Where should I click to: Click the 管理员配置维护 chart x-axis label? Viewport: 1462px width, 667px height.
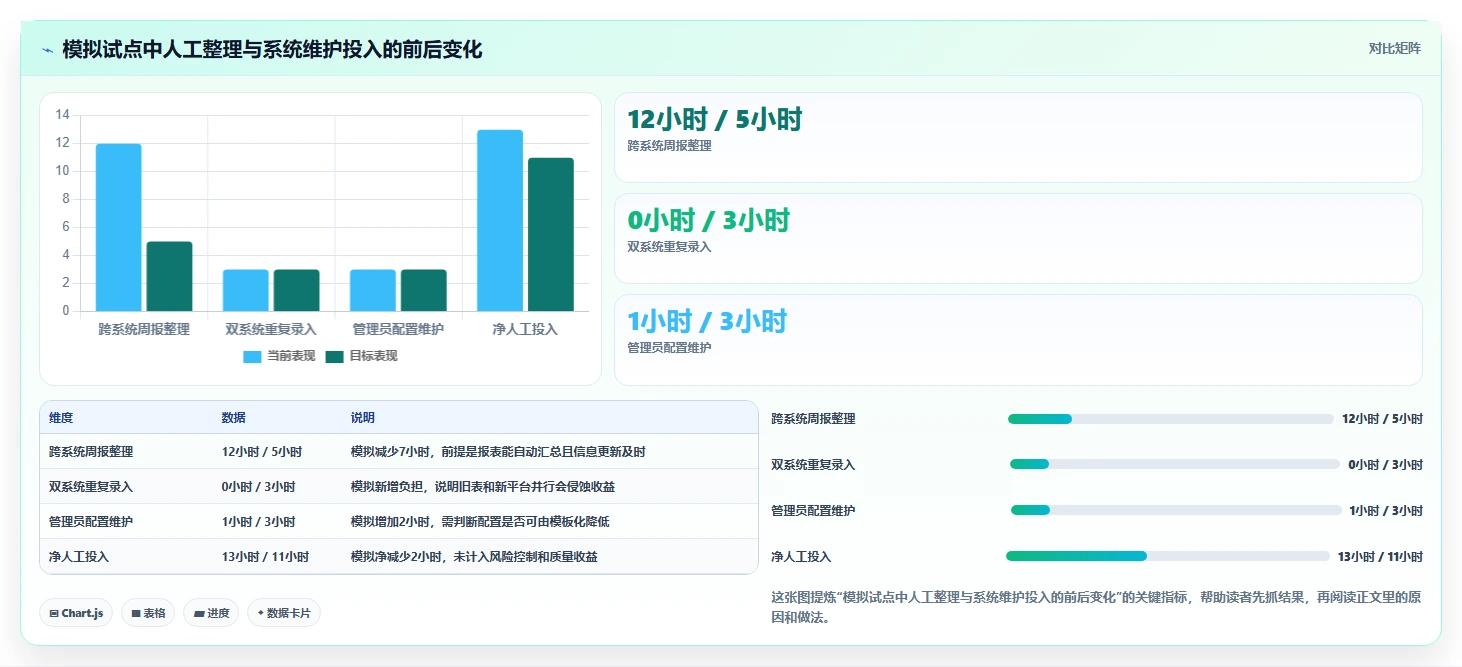(x=398, y=329)
